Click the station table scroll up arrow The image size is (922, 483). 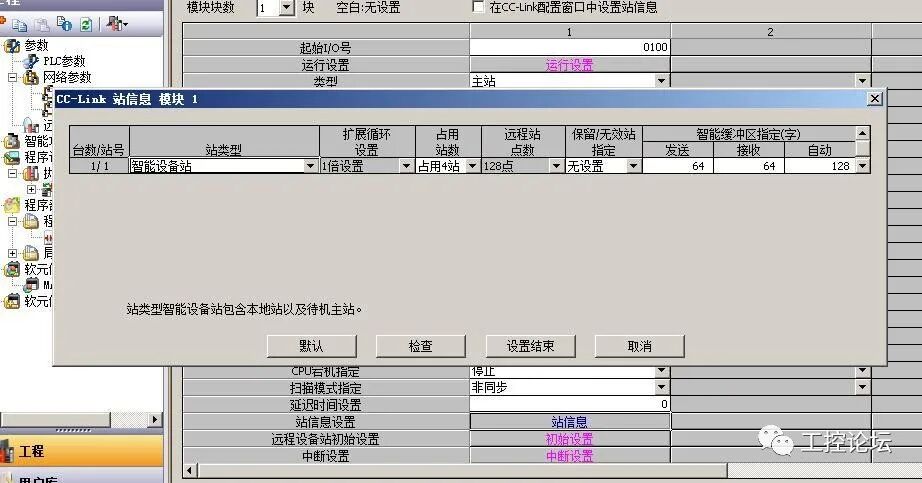point(863,133)
